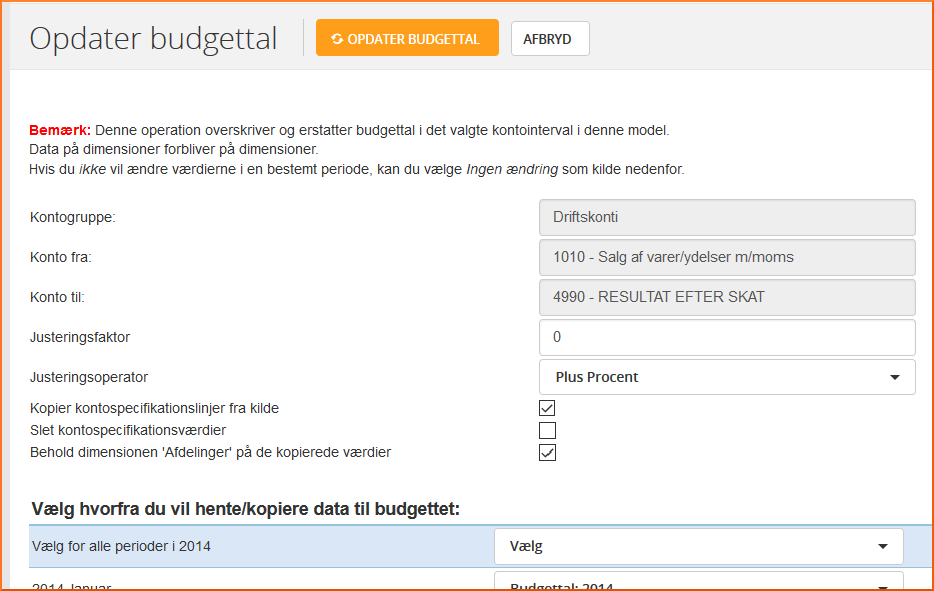
Task: Select the 'Konto til' 4990 field
Action: point(727,297)
